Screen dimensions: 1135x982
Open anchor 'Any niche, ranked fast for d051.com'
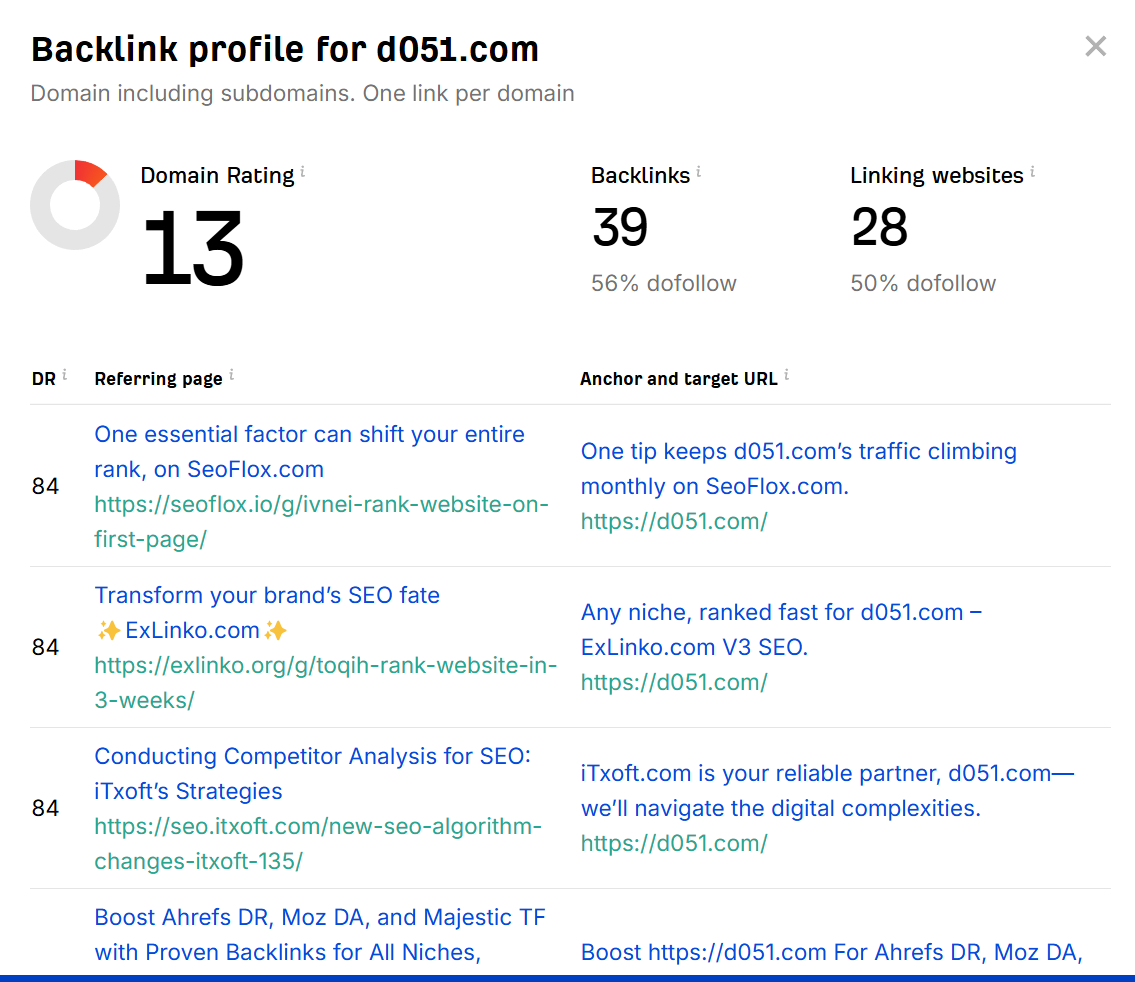[781, 630]
